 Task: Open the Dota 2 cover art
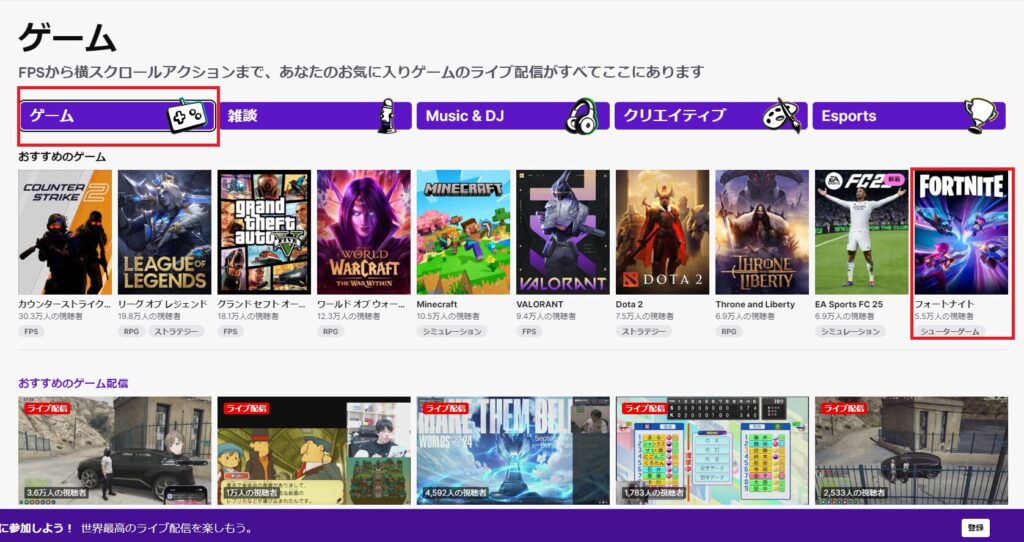662,232
